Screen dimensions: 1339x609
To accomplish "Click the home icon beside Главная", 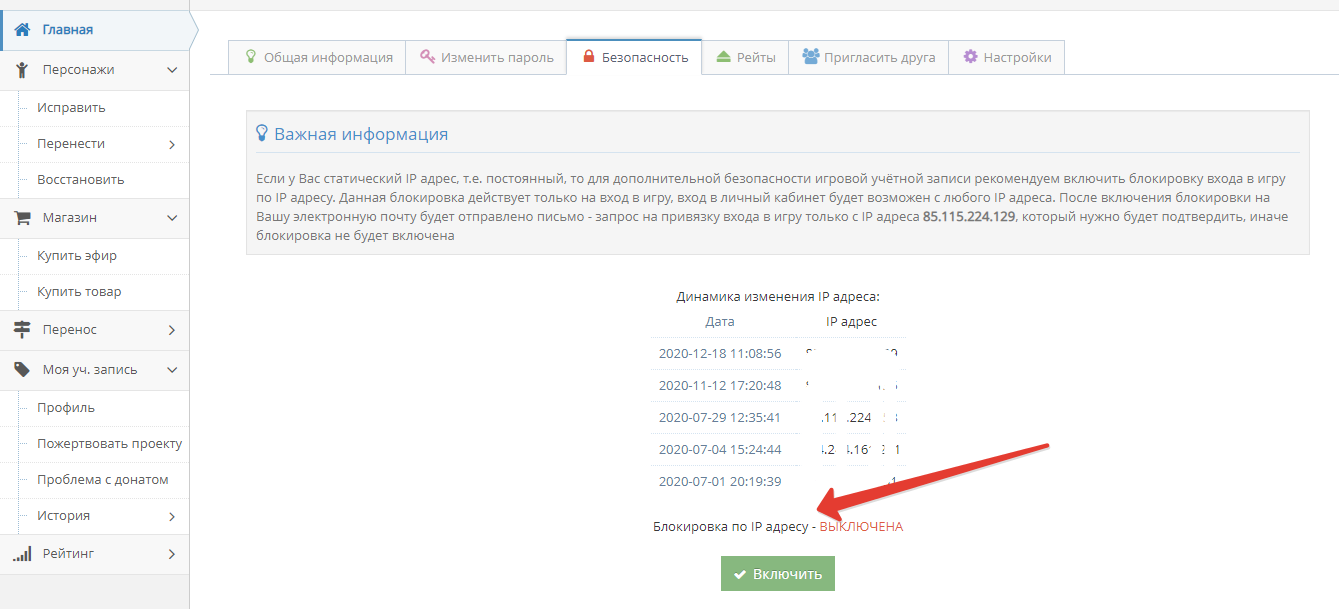I will [x=22, y=30].
